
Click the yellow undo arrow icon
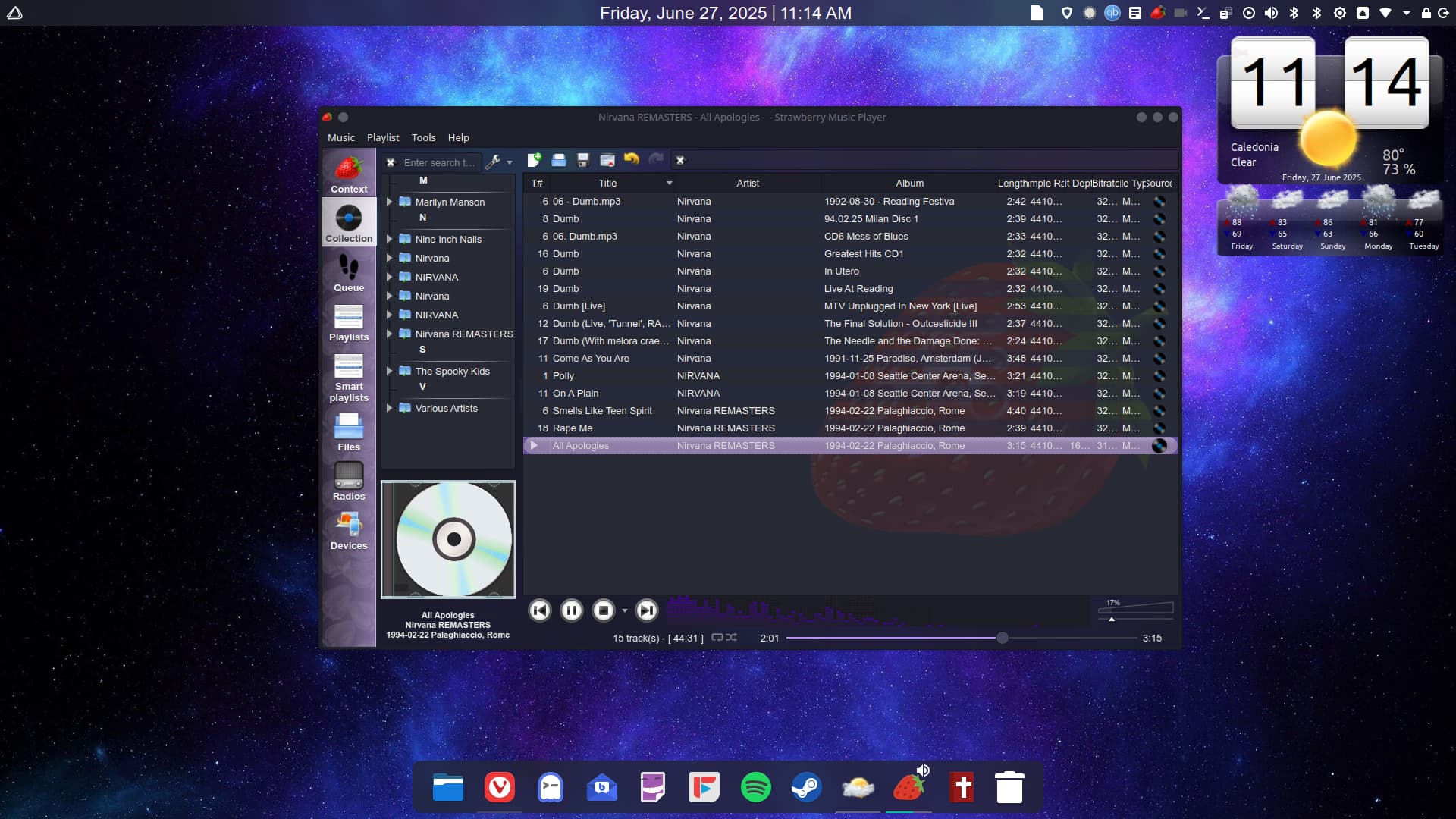click(631, 159)
